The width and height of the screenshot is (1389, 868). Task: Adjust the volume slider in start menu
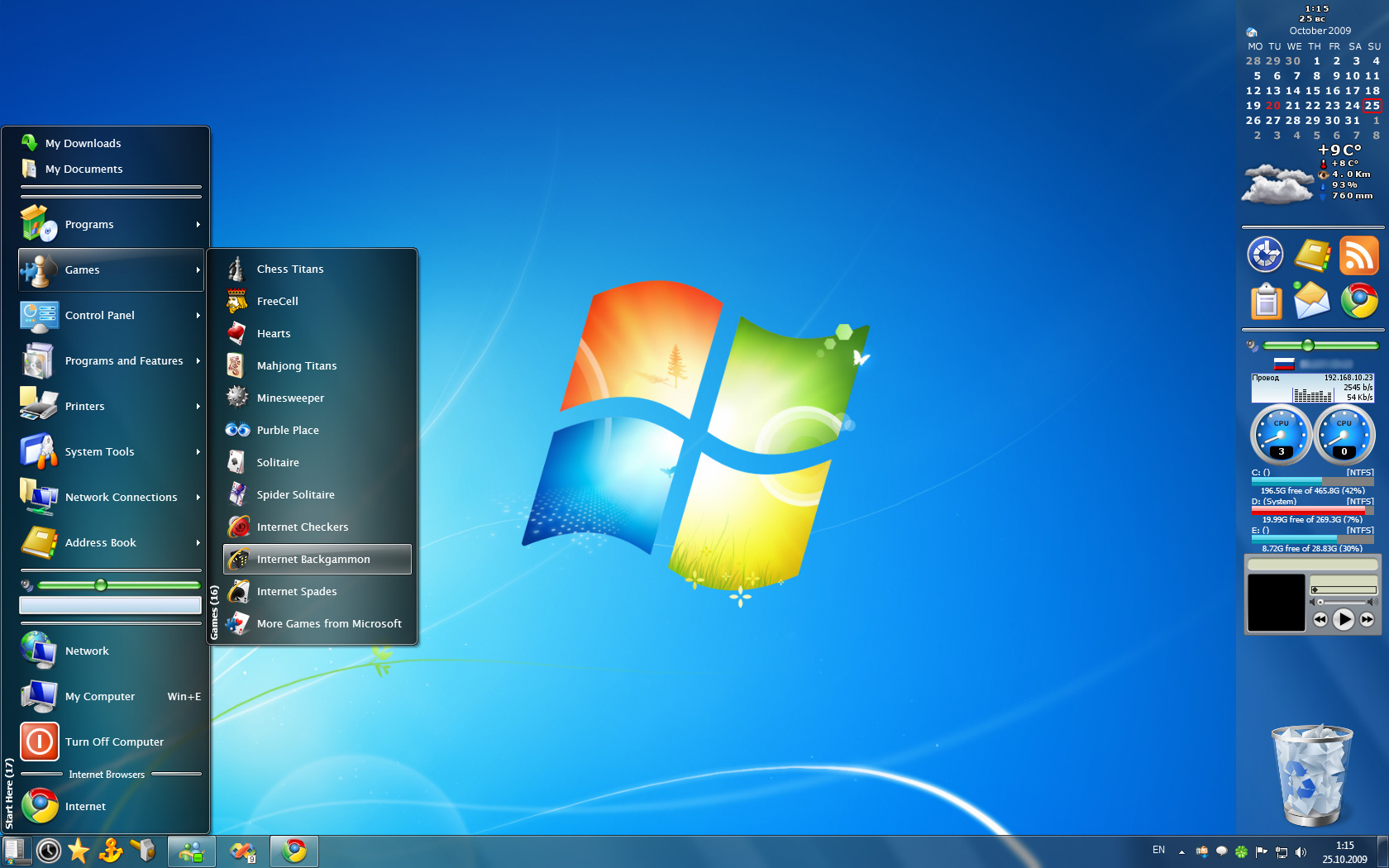(x=101, y=585)
